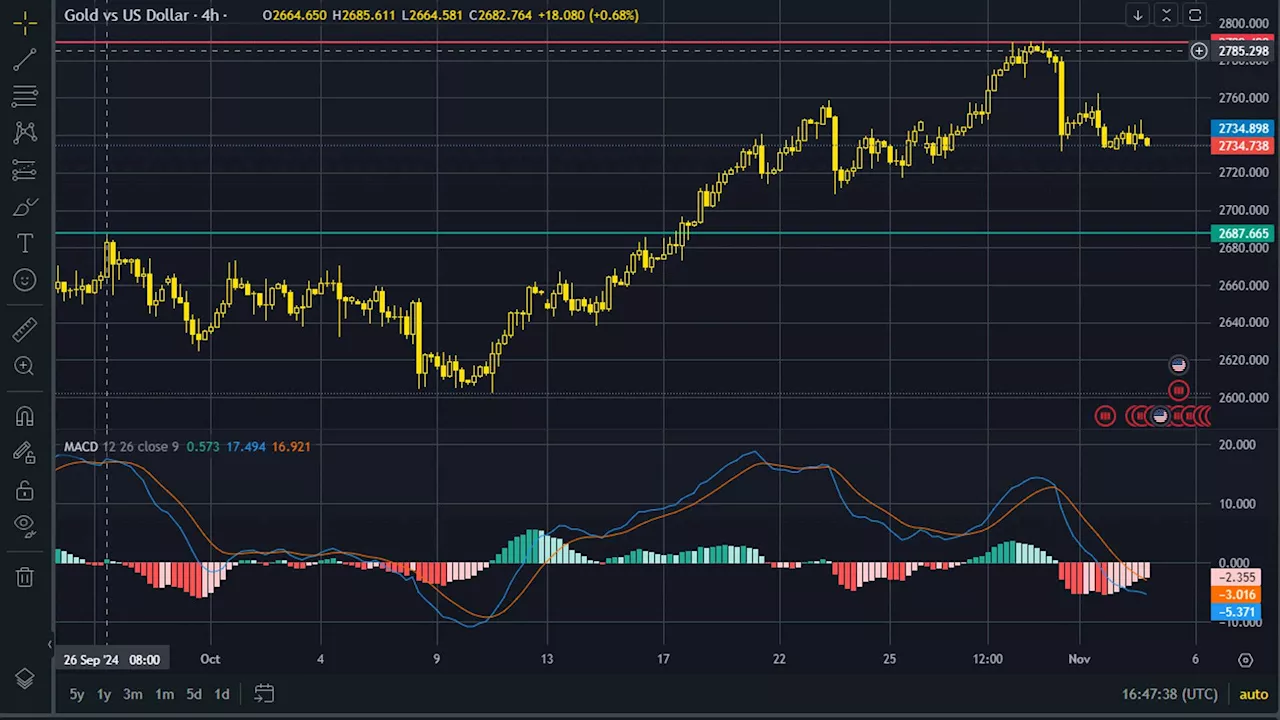Click the leftmost red economic event marker
Viewport: 1280px width, 720px height.
(1105, 415)
